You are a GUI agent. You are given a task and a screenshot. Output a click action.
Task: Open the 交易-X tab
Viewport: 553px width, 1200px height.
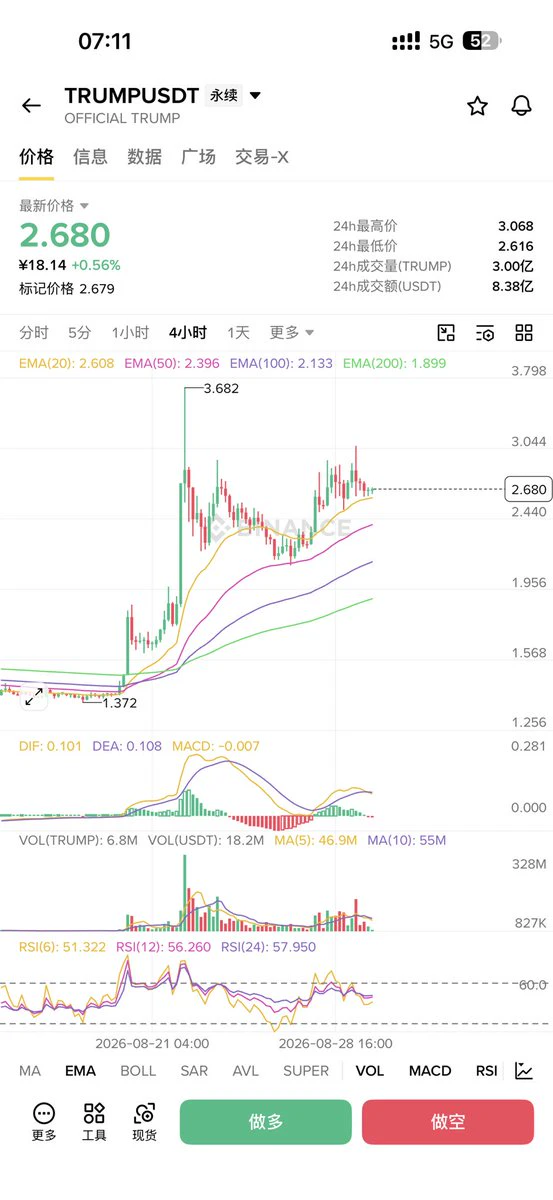click(x=262, y=157)
